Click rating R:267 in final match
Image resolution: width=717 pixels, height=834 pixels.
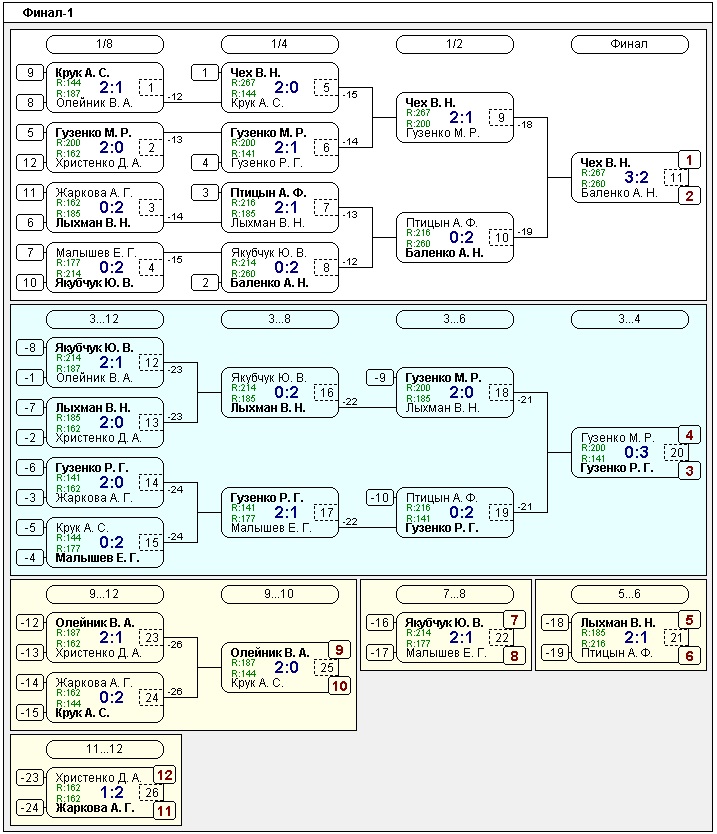[594, 173]
